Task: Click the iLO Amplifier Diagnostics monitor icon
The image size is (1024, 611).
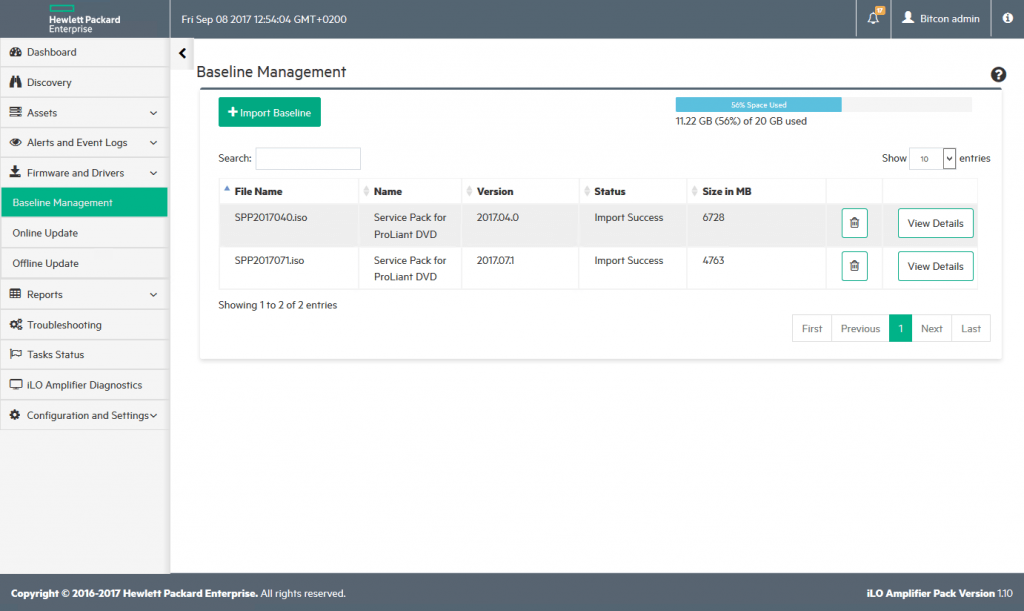Action: (16, 384)
